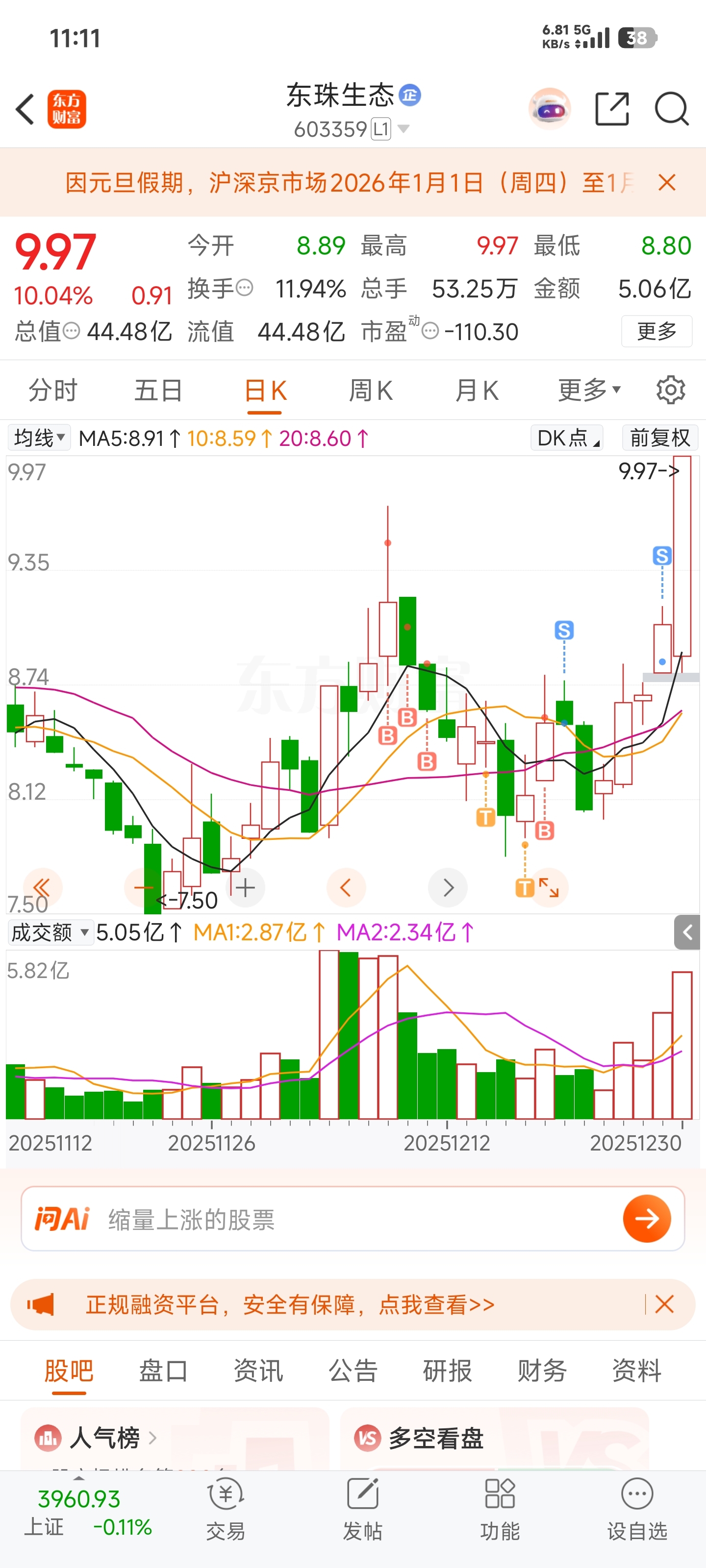Open the 成交额 indicator dropdown
706x1568 pixels.
[50, 932]
